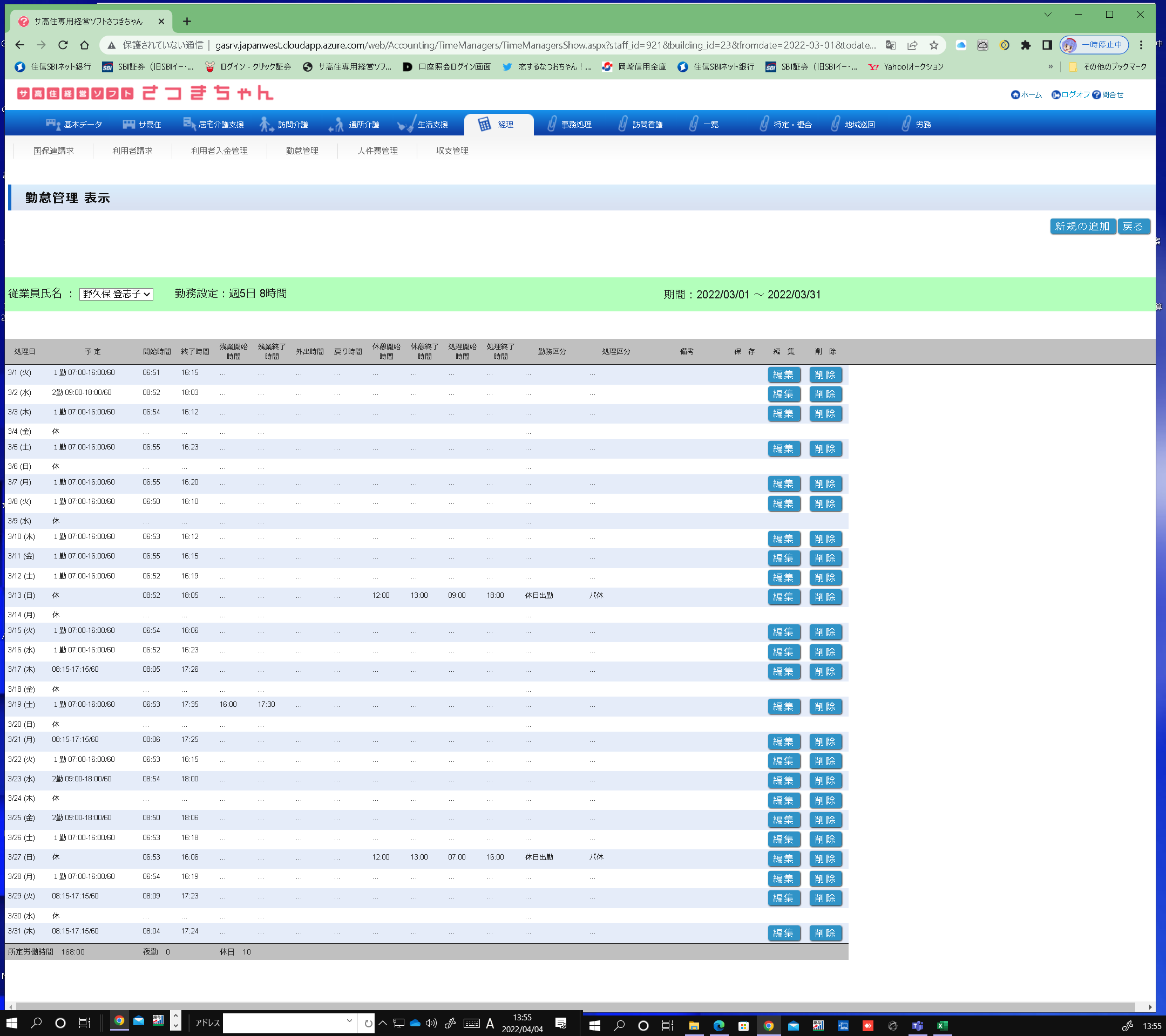
Task: Bookmark this page with the star icon
Action: tap(934, 45)
